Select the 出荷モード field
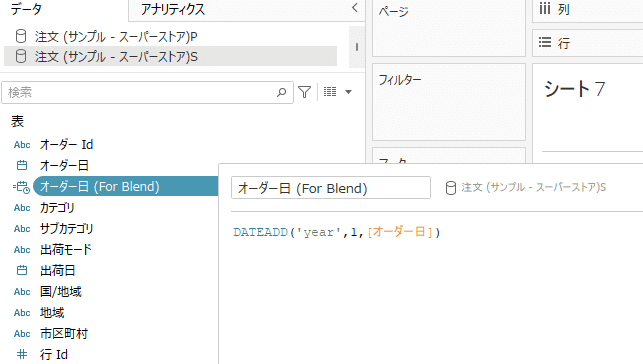This screenshot has height=364, width=643. click(66, 249)
